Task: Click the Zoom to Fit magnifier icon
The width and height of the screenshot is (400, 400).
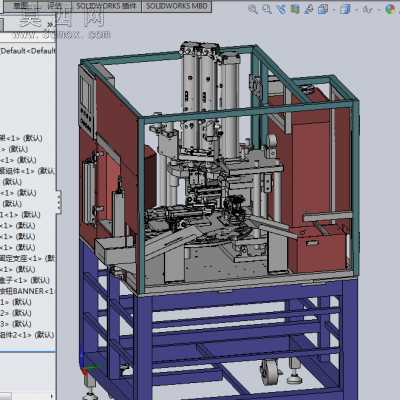Action: point(253,9)
